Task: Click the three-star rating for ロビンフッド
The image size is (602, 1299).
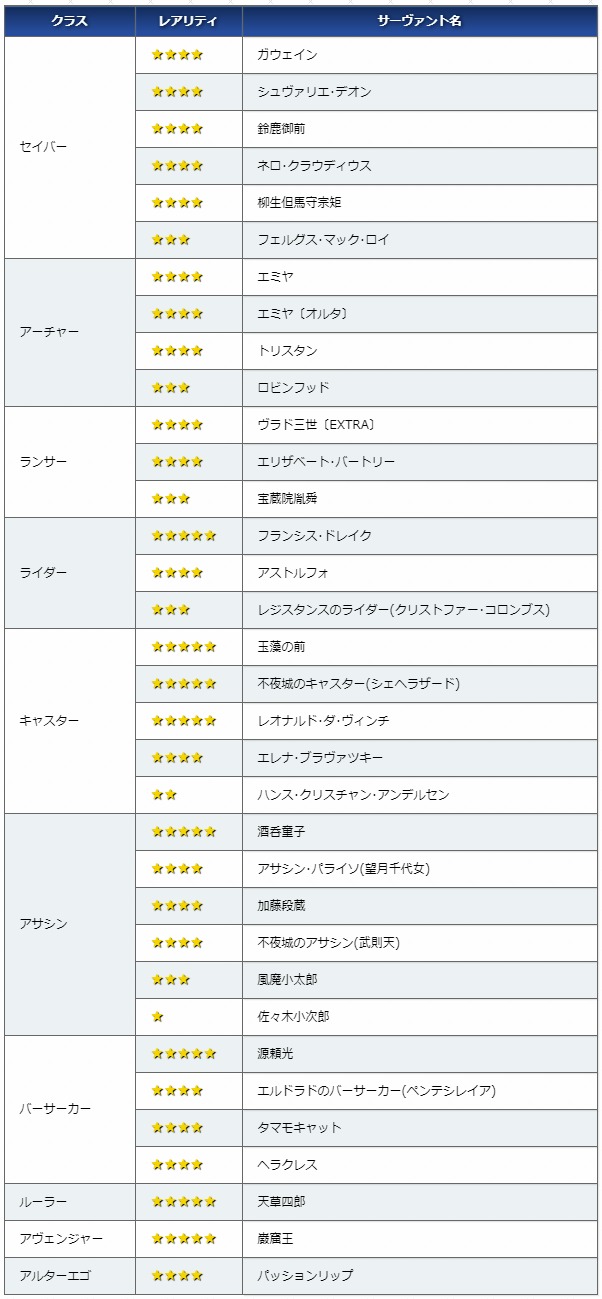Action: (x=170, y=388)
